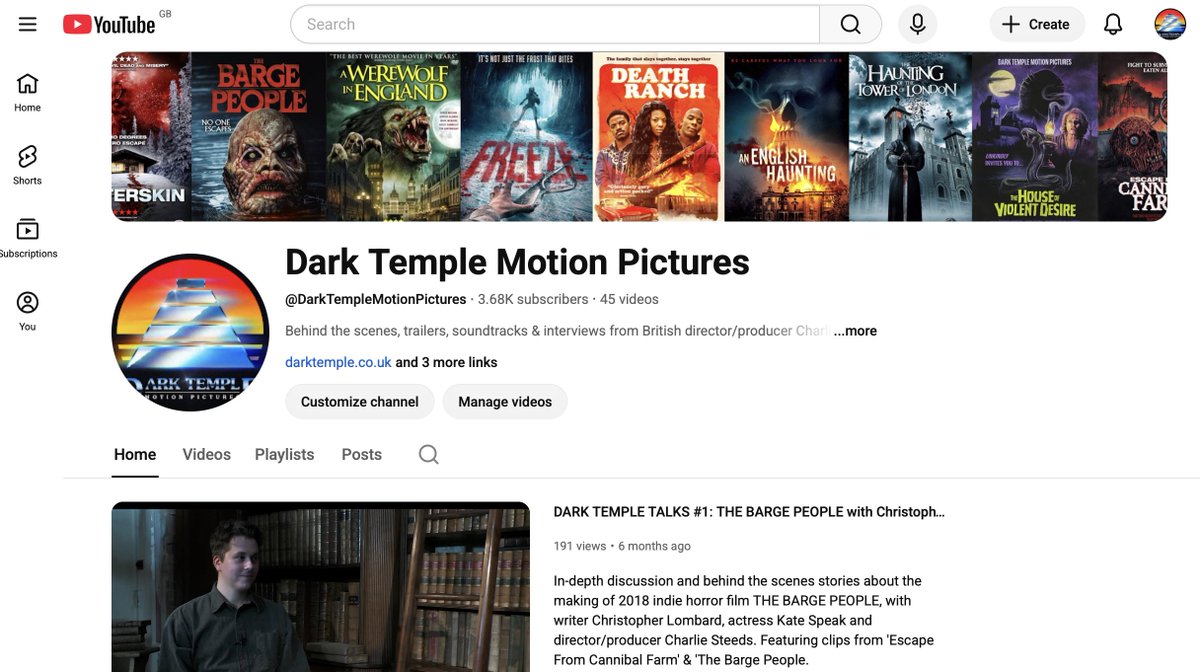Open notifications bell
Screen dimensions: 1200x672
[x=1113, y=24]
